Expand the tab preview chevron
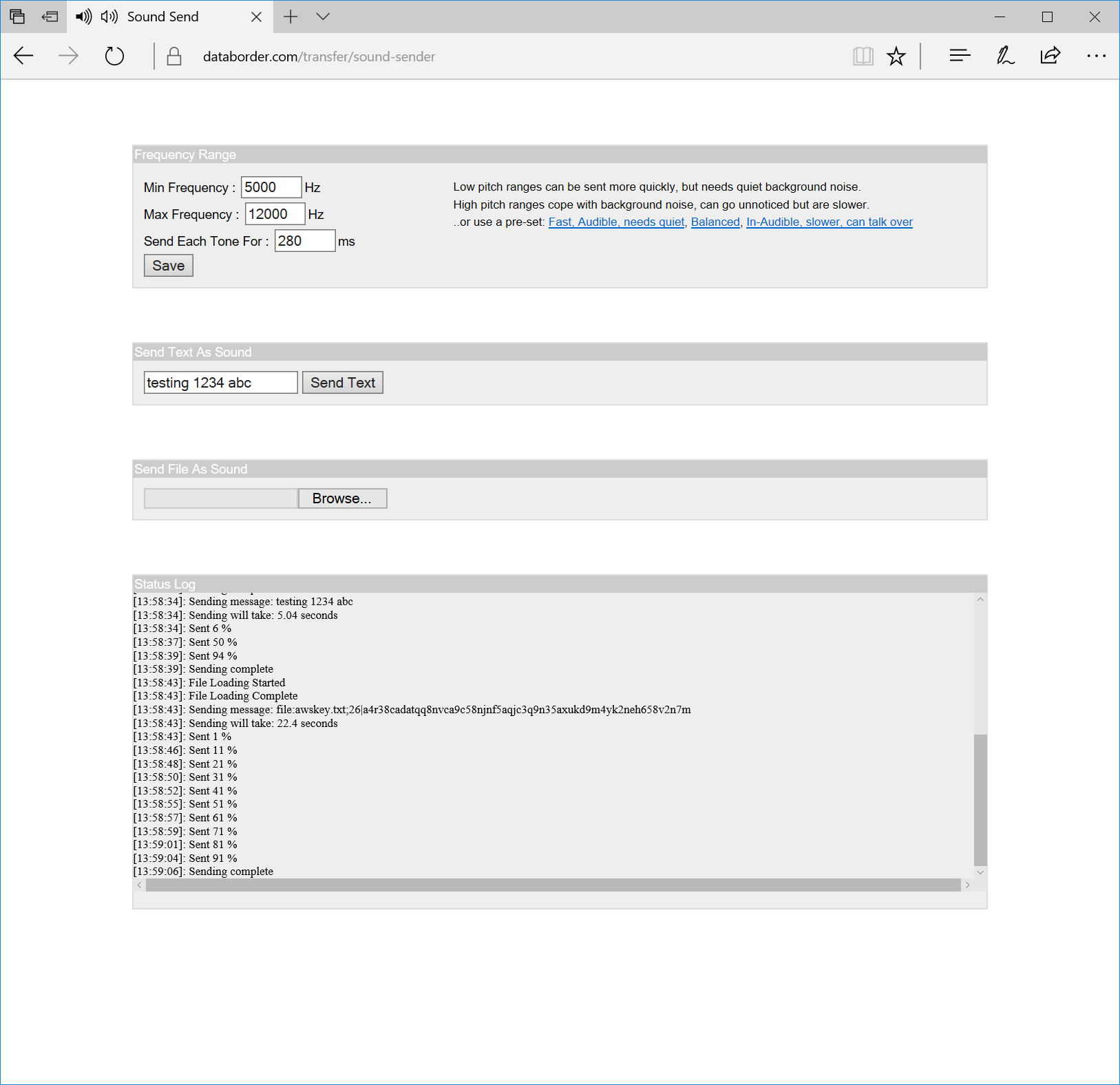The height and width of the screenshot is (1085, 1120). tap(323, 17)
